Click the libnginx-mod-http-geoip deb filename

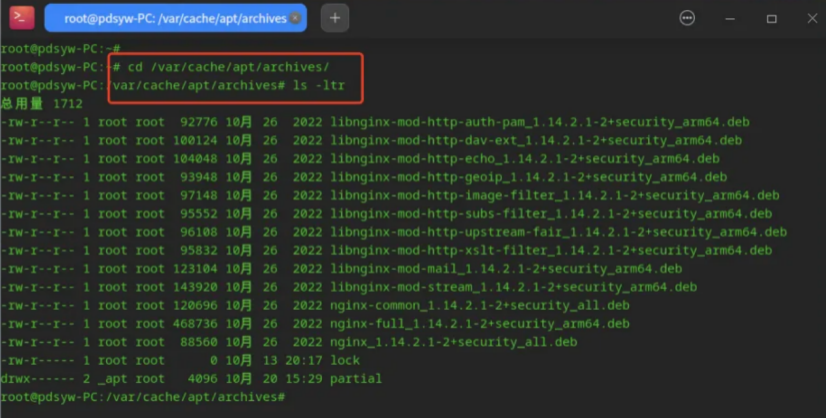point(528,177)
